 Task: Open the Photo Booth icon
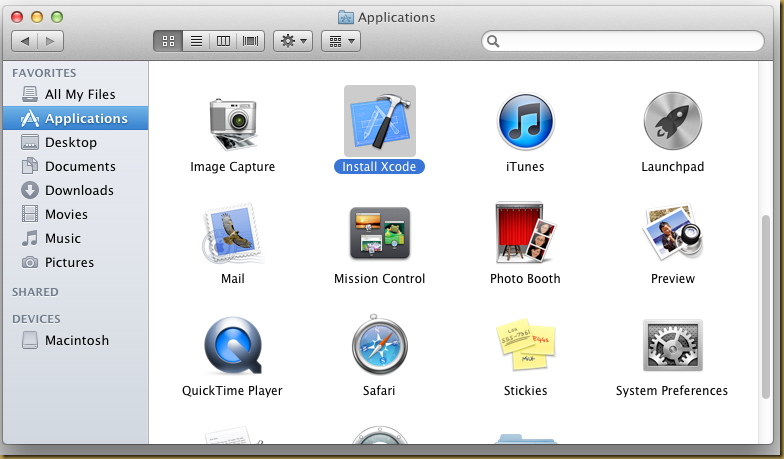point(525,235)
